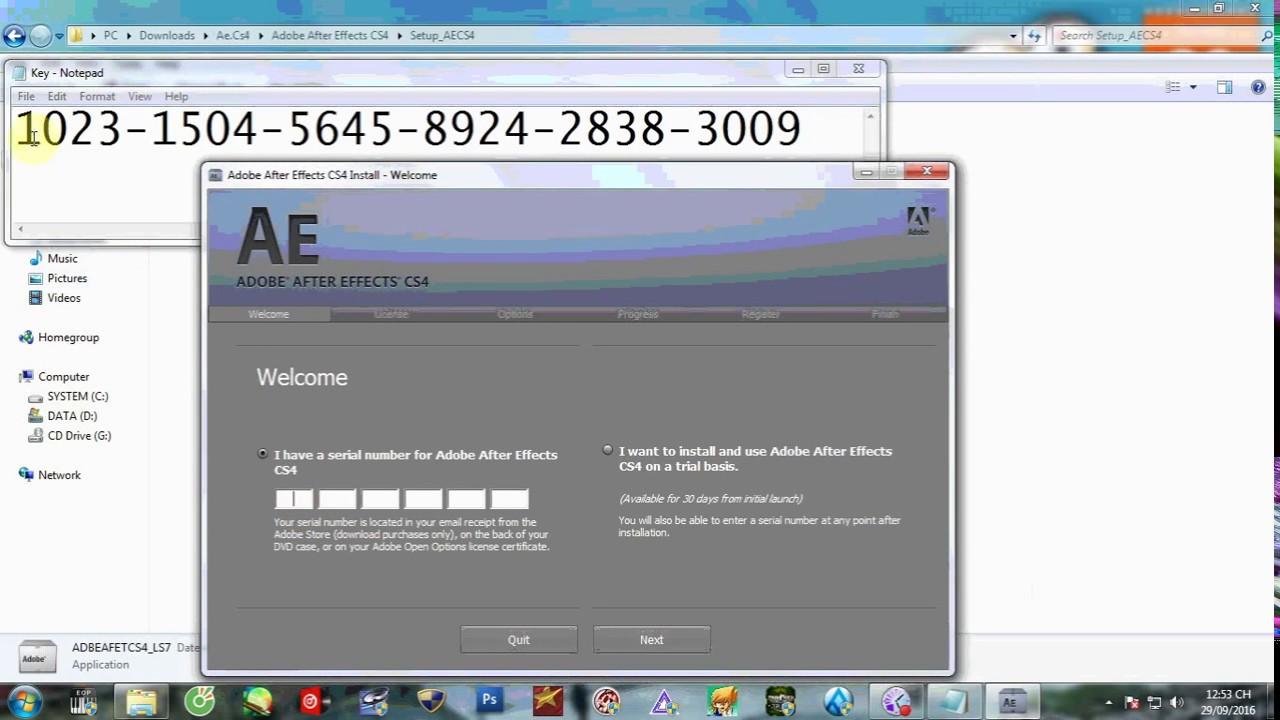
Task: Open File Explorer from the taskbar
Action: point(141,702)
